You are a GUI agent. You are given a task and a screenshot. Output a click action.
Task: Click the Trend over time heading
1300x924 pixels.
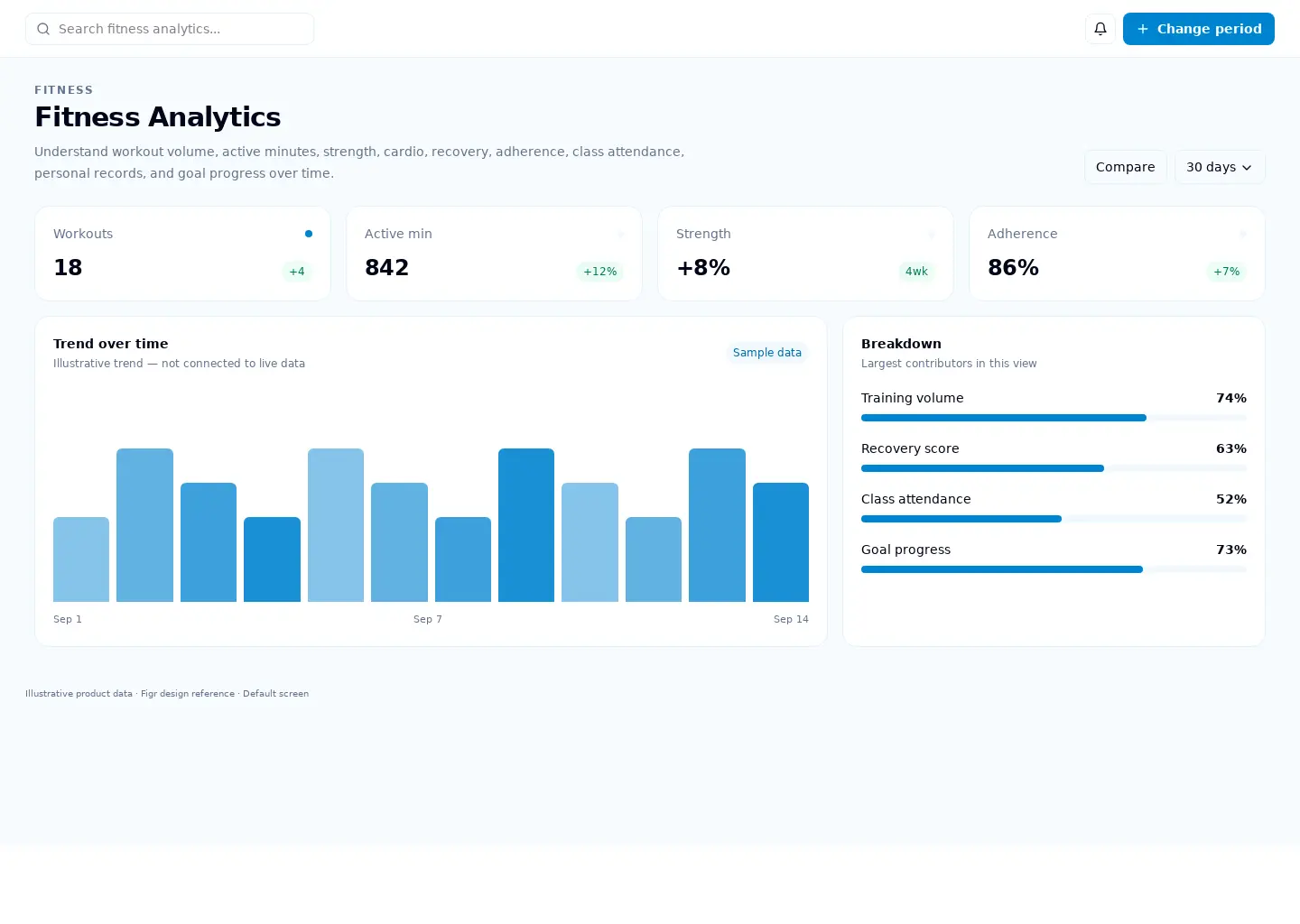111,344
